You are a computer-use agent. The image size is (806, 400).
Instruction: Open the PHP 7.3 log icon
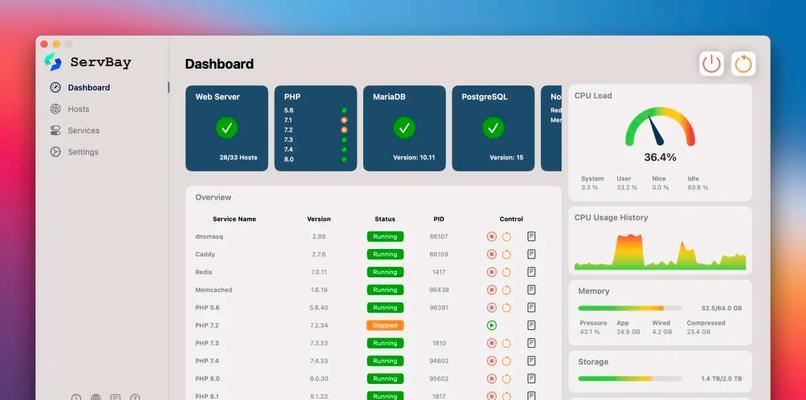(x=532, y=343)
